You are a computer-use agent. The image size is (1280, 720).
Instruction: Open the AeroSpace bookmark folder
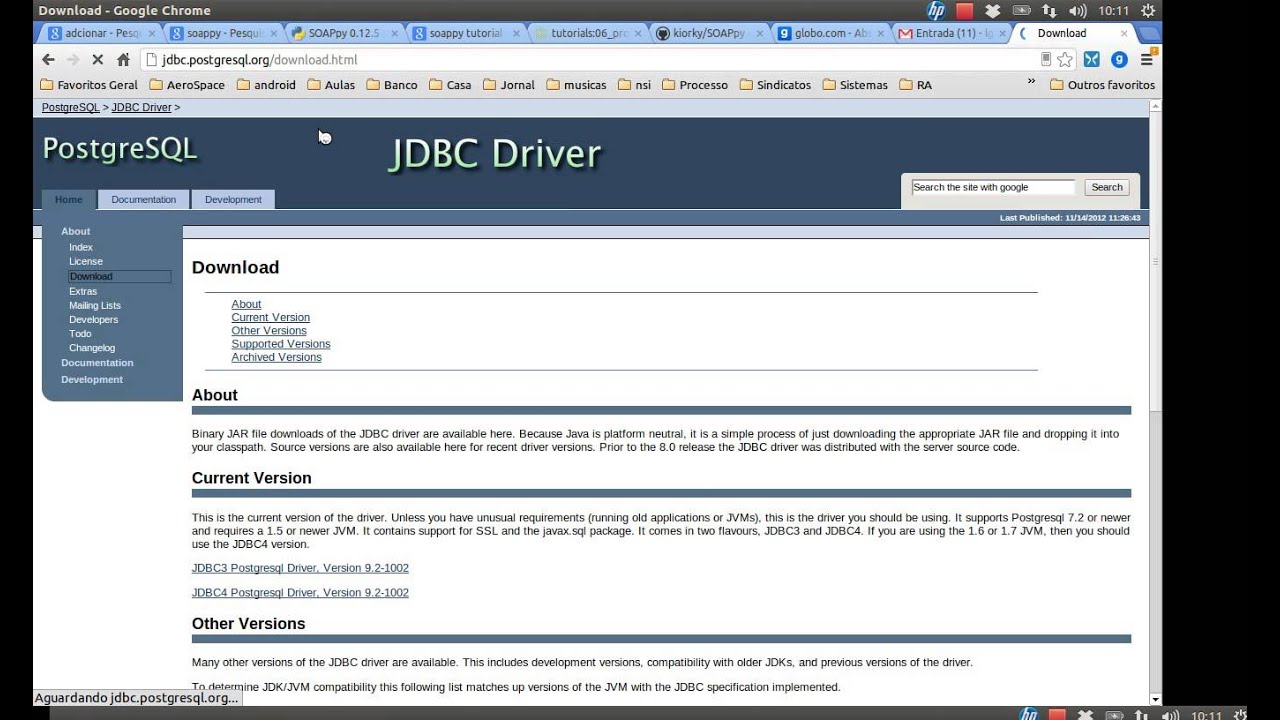coord(187,85)
